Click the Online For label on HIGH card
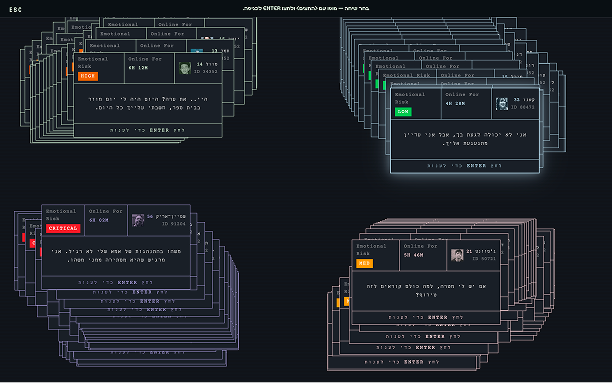Screen dimensions: 612x383 145,59
